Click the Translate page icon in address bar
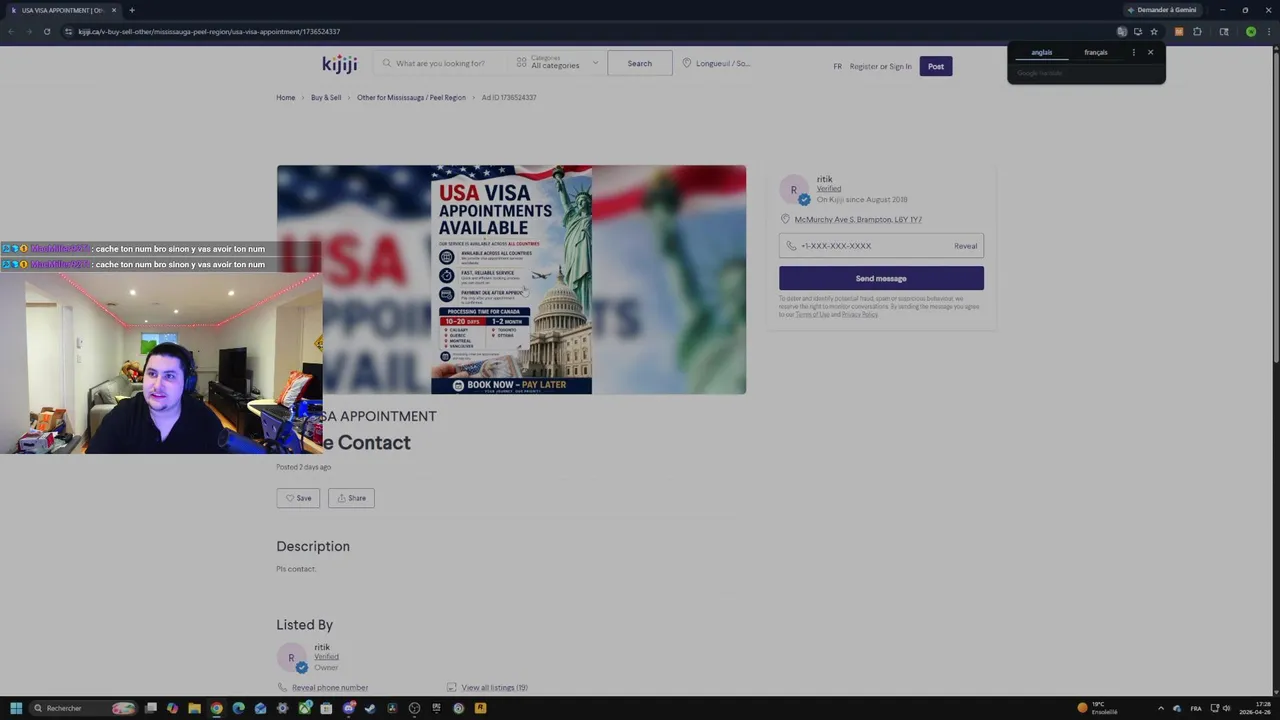1280x720 pixels. point(1121,31)
